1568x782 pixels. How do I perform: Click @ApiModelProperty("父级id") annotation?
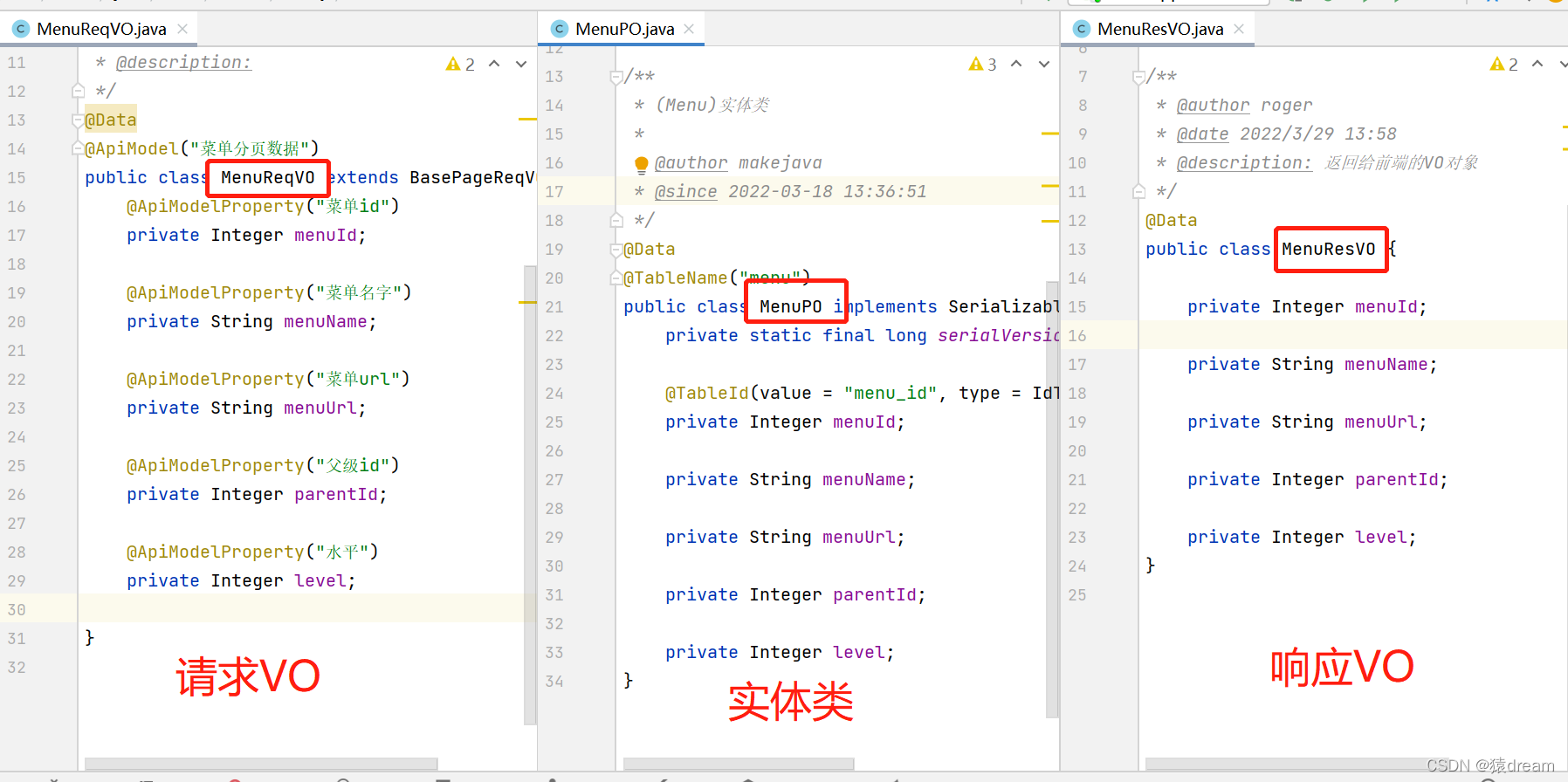(x=263, y=466)
